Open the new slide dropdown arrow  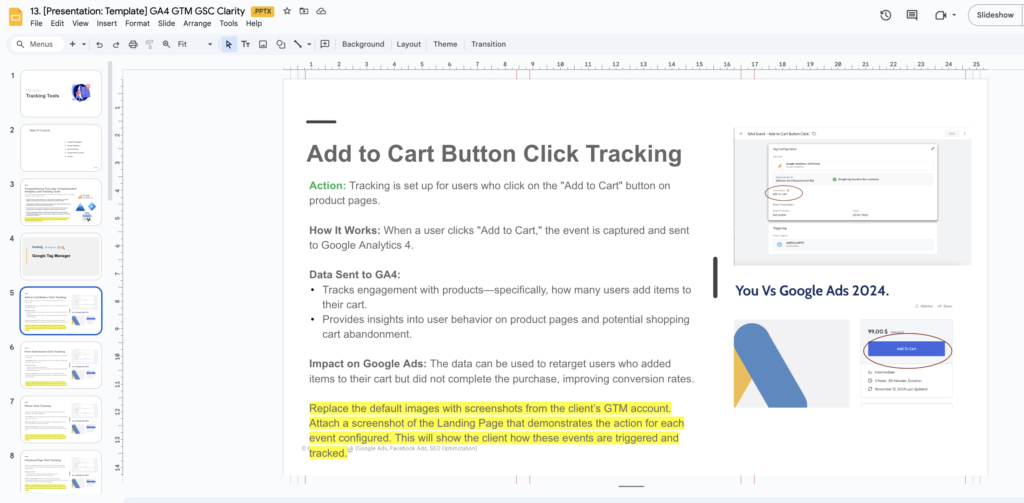click(84, 44)
